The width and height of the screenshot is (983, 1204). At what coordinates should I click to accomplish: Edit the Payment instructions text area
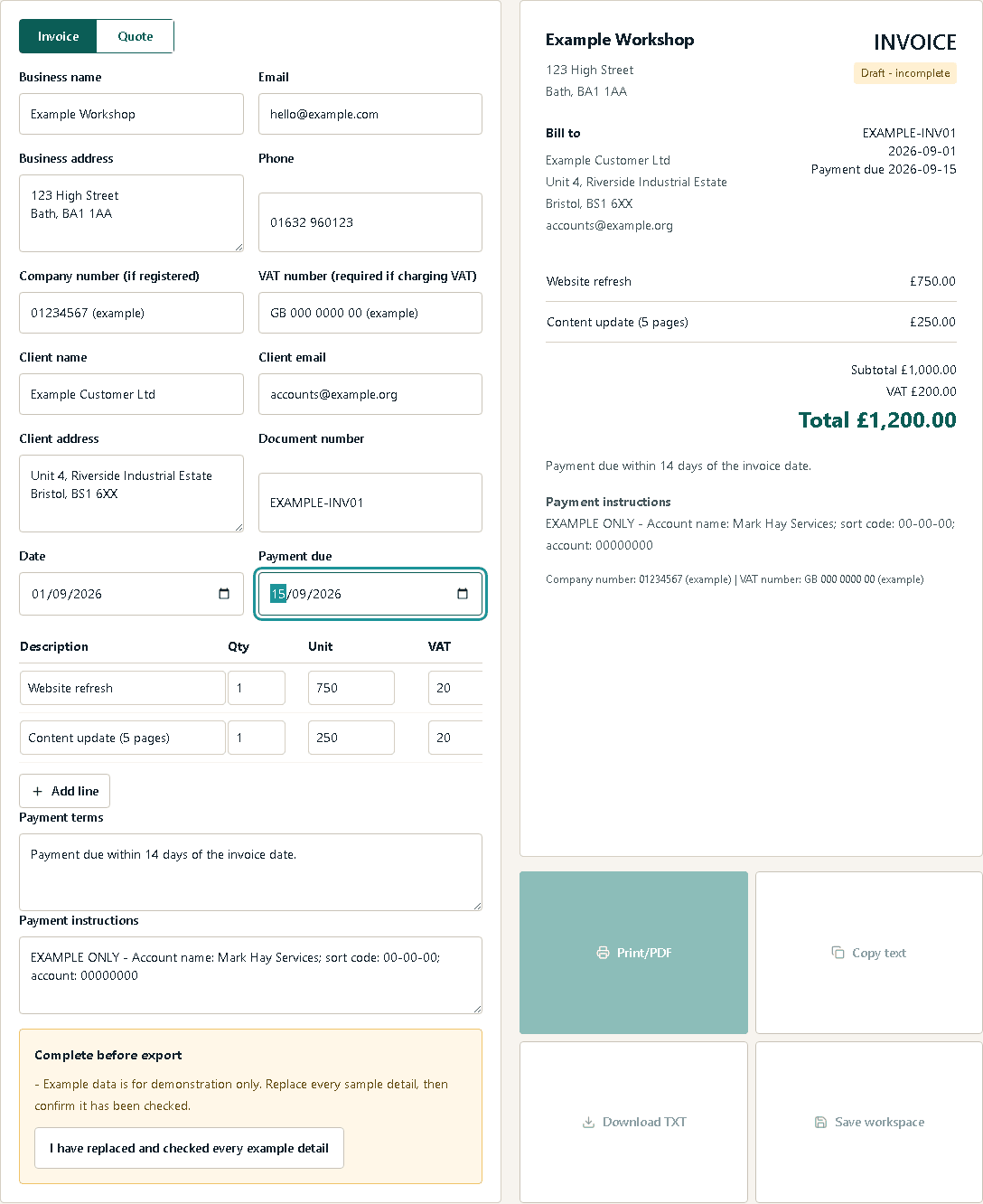pos(250,975)
